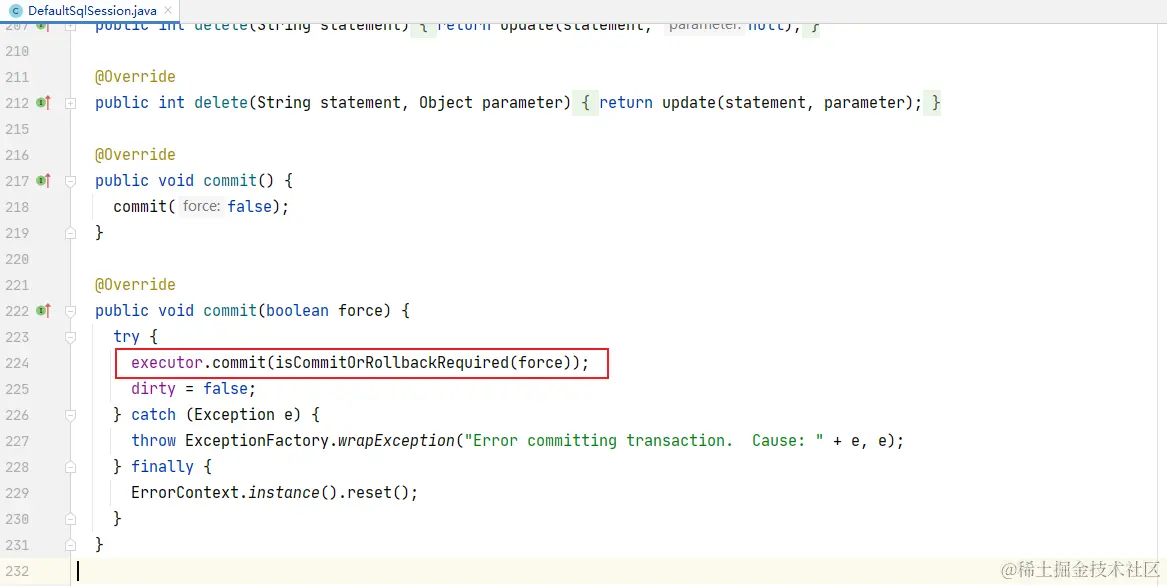Click 'instance' method call on line 229
The width and height of the screenshot is (1167, 586).
click(284, 493)
